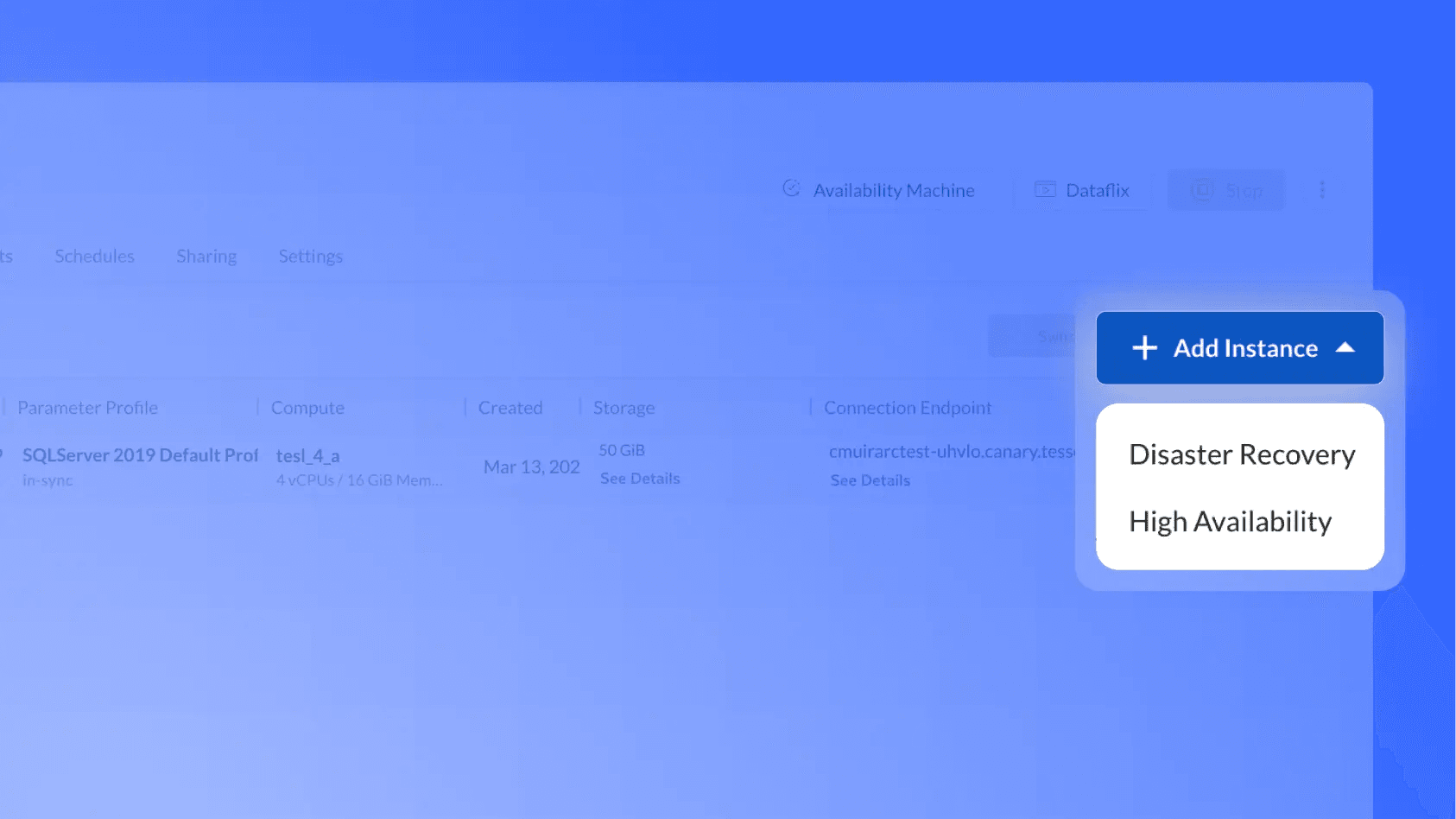The image size is (1456, 819).
Task: Click the Stop button
Action: coord(1226,190)
